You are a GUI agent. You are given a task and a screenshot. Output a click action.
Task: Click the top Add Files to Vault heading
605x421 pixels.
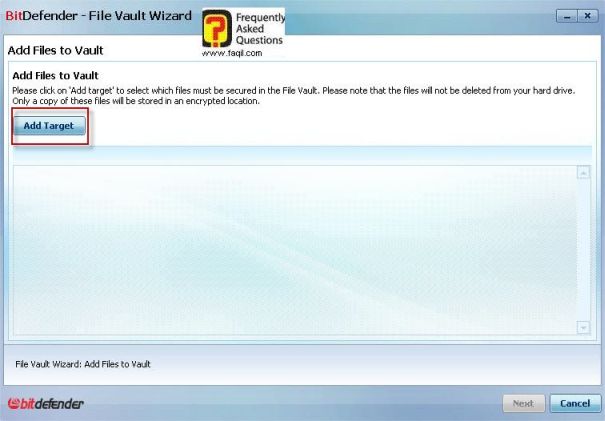tap(56, 50)
